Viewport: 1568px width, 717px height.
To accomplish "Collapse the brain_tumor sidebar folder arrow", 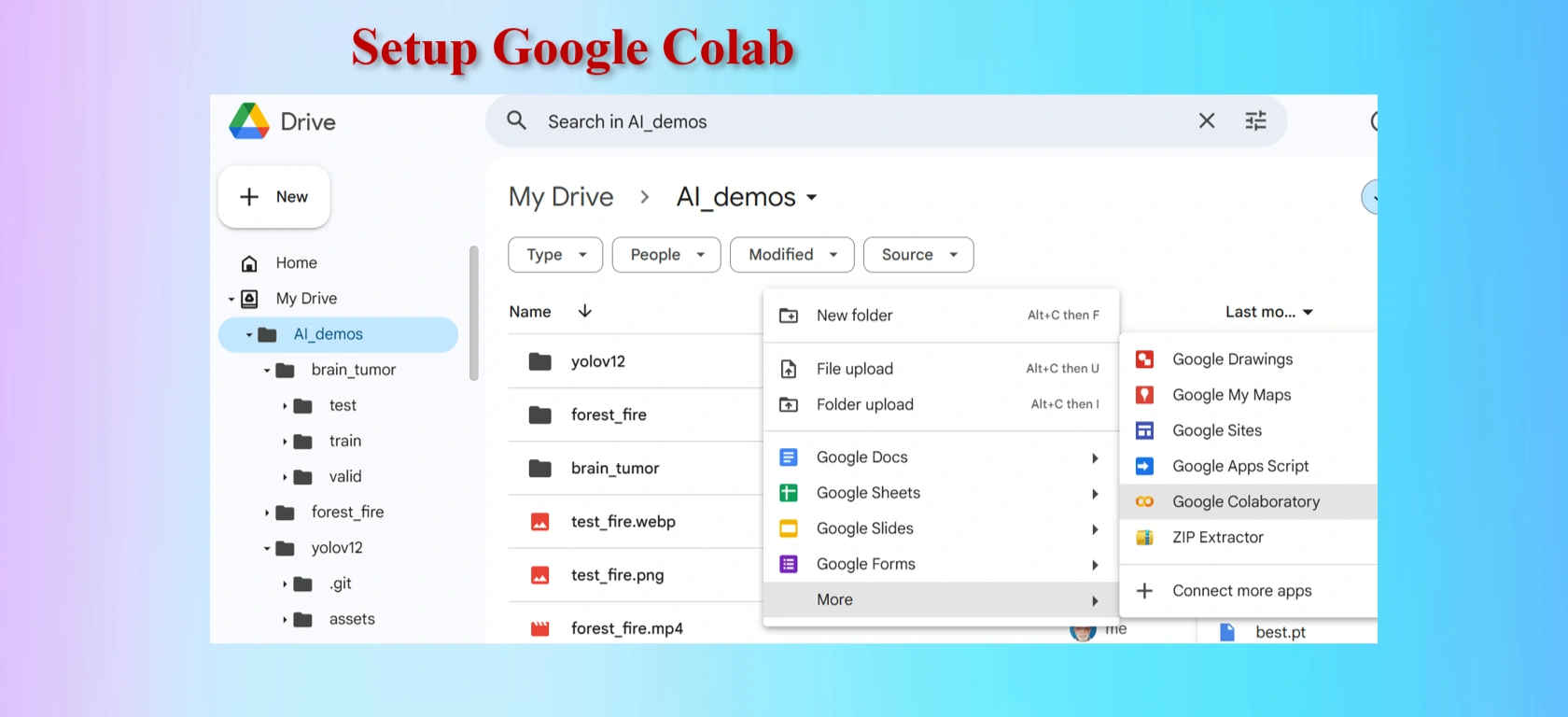I will (267, 371).
